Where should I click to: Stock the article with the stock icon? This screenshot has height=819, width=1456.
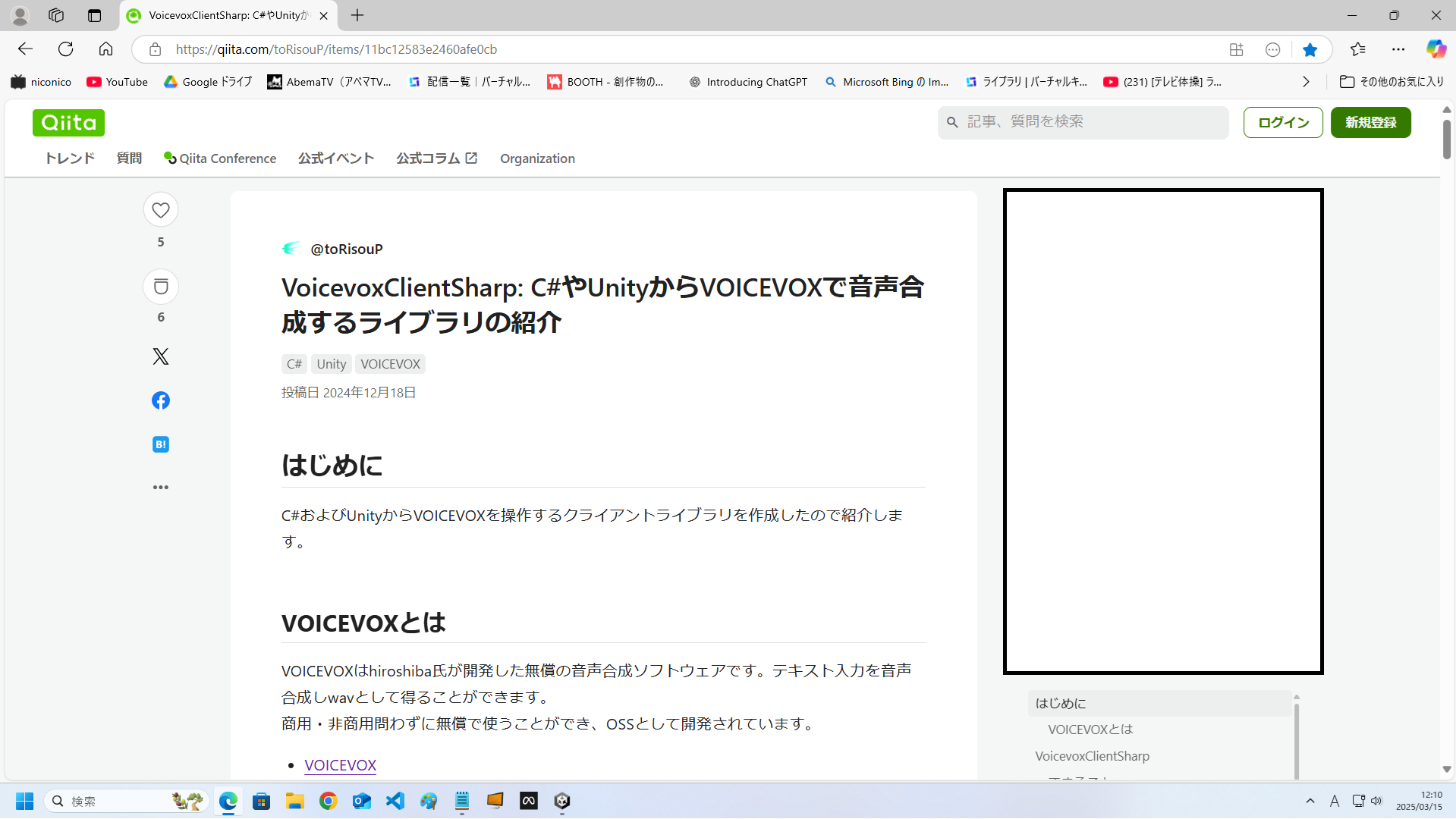(x=161, y=287)
